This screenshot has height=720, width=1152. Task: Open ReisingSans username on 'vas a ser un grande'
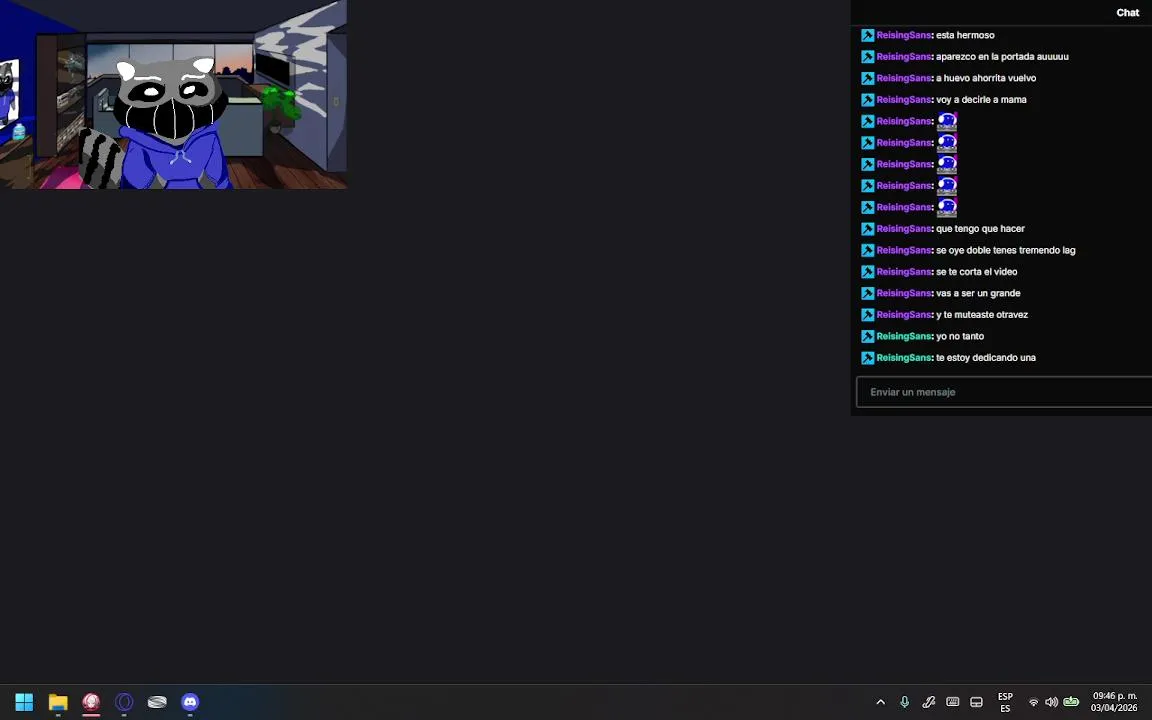[904, 293]
